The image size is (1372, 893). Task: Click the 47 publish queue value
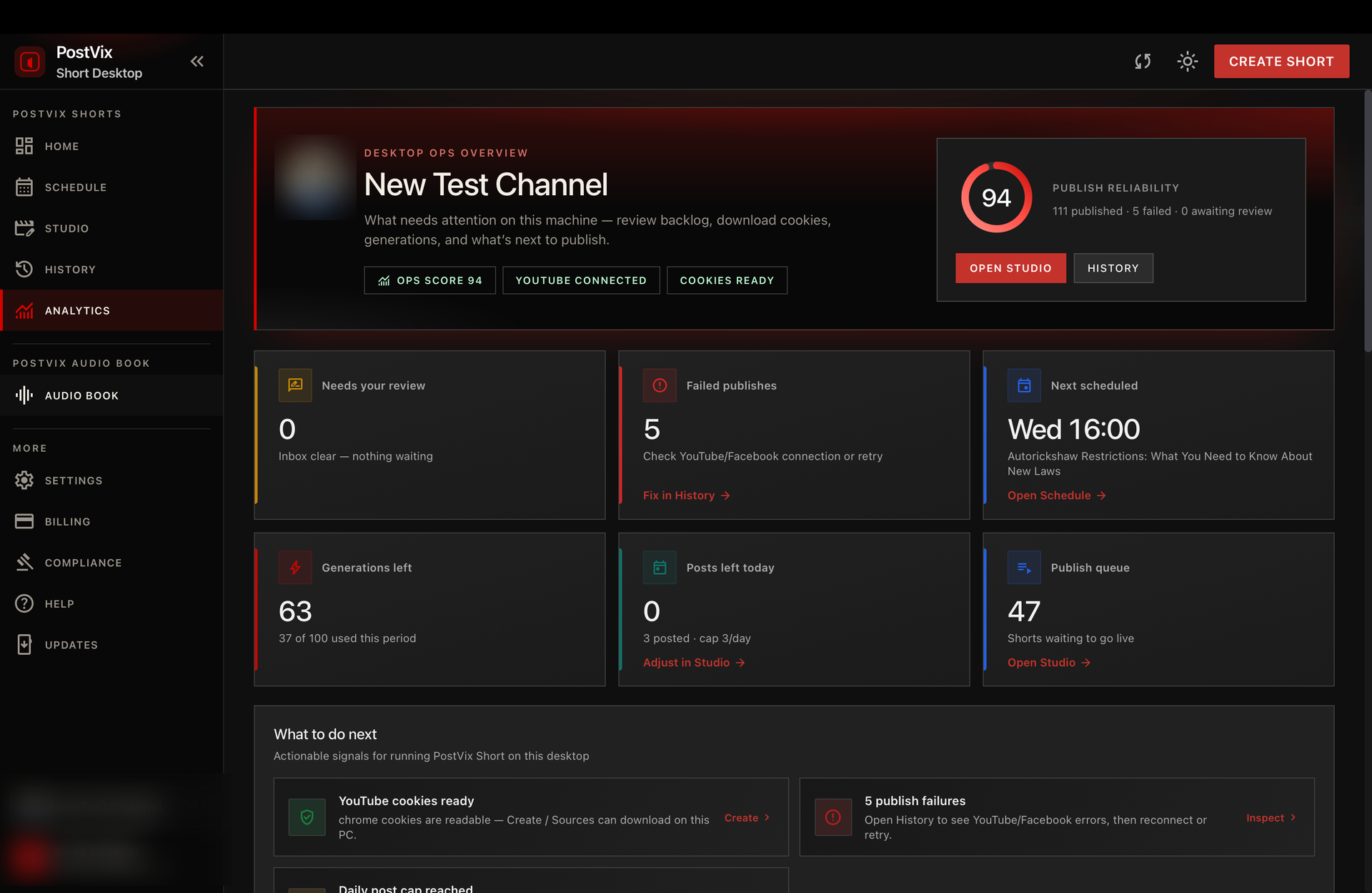(1024, 611)
